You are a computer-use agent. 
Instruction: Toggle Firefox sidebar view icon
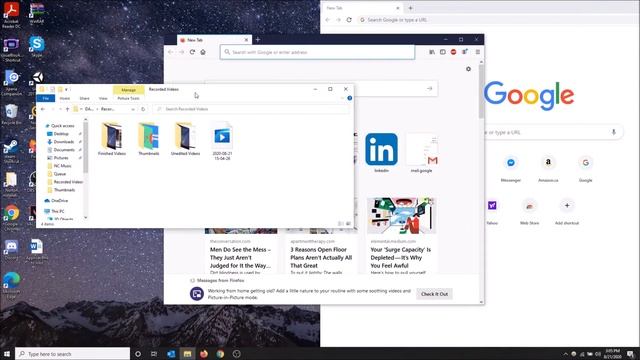tap(442, 52)
